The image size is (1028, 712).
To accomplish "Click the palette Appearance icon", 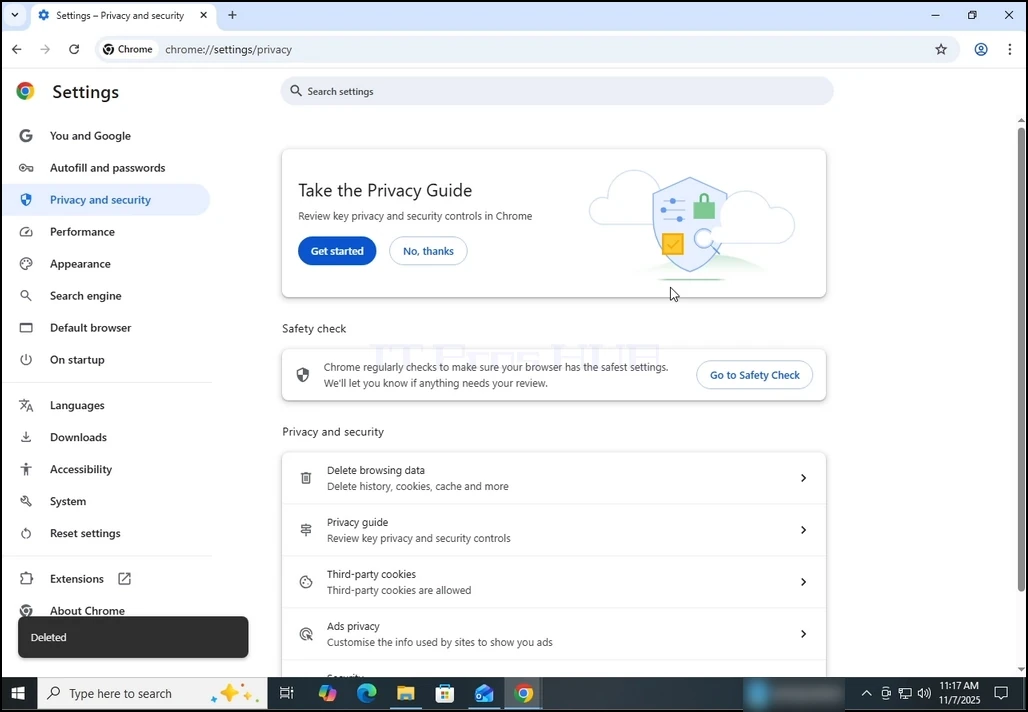I will coord(26,264).
